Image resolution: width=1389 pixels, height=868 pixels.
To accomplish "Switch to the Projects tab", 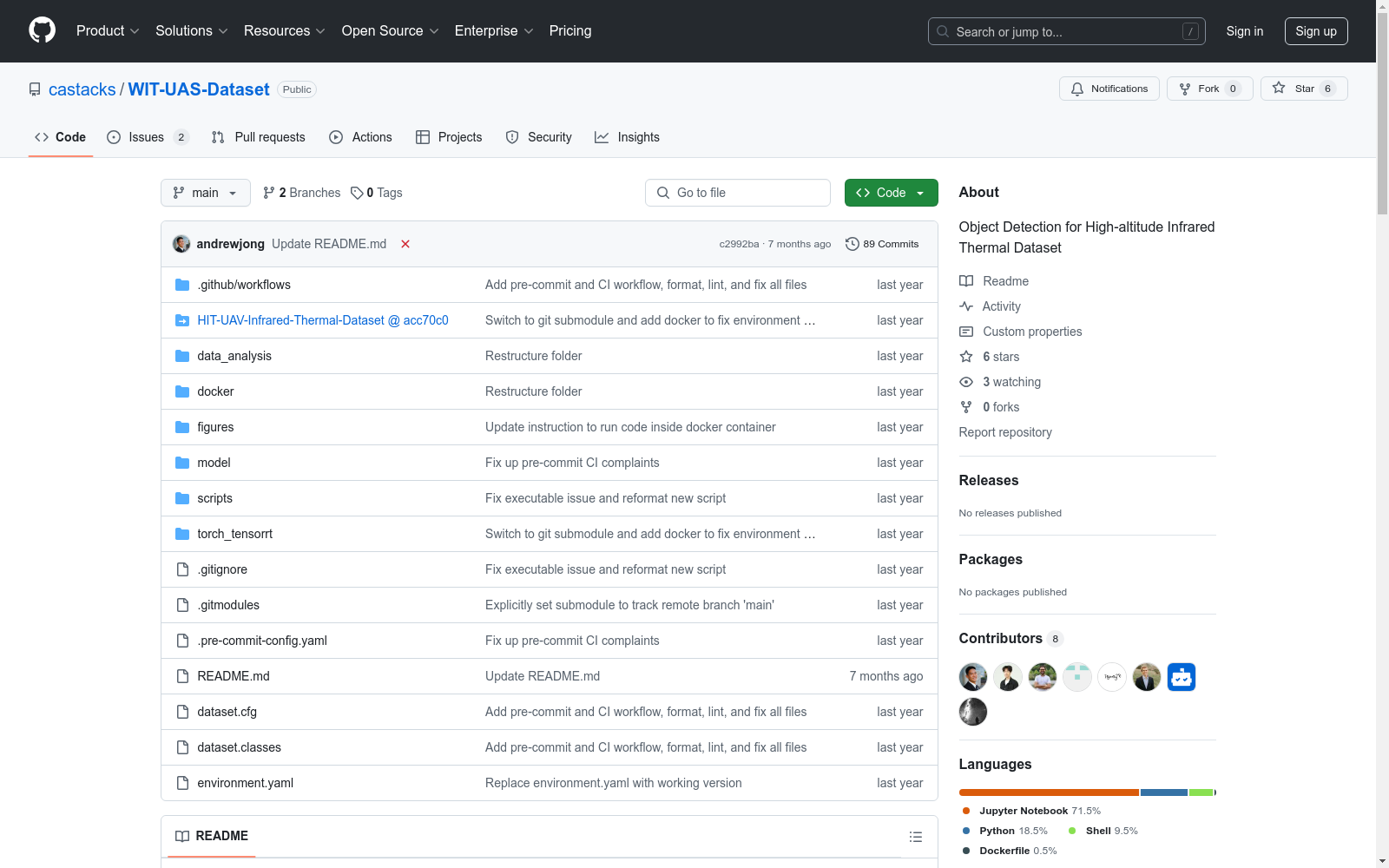I will click(449, 137).
